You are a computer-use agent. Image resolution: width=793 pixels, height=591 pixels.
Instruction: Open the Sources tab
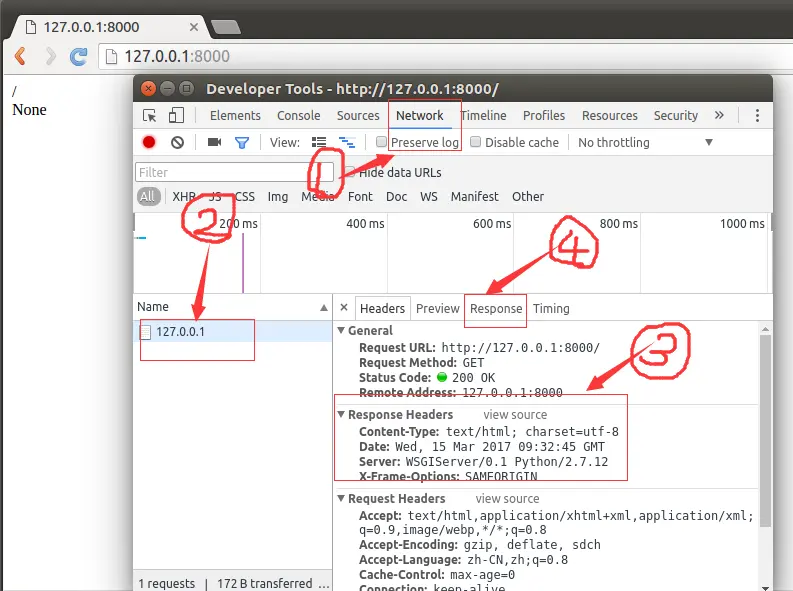tap(358, 116)
